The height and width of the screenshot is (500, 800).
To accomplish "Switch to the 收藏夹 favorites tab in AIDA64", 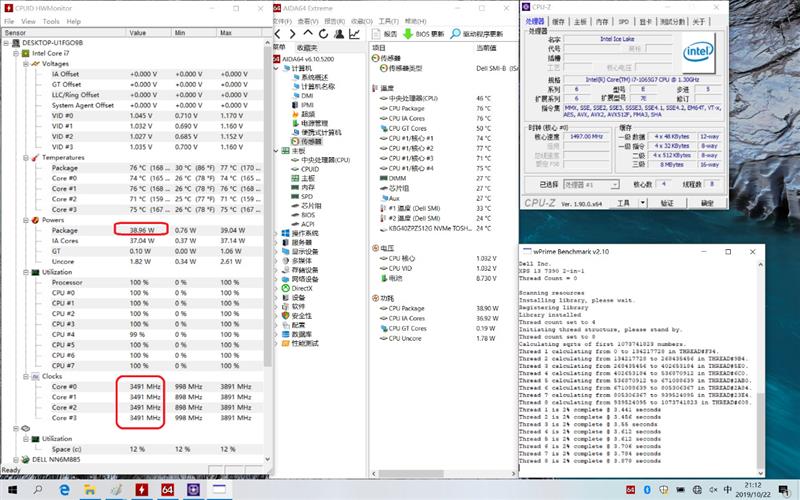I will 307,47.
